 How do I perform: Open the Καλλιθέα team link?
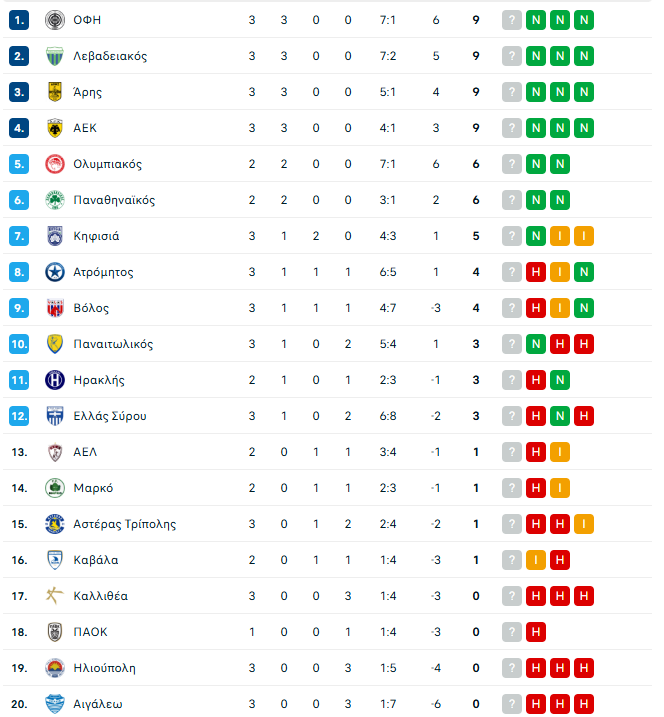(x=100, y=596)
